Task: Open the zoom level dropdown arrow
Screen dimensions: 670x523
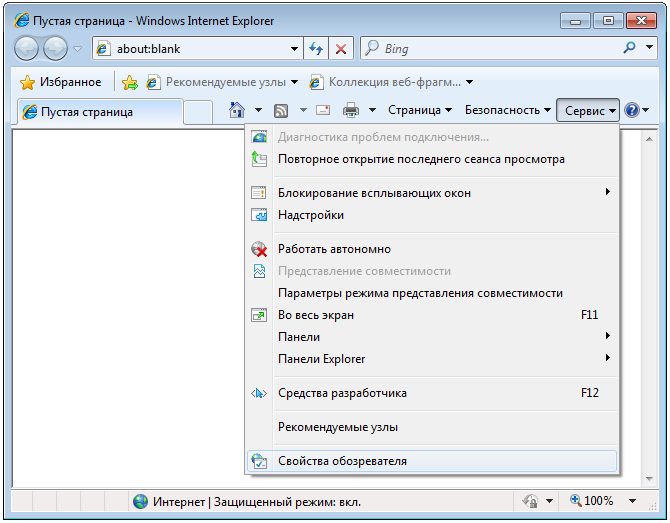Action: pyautogui.click(x=632, y=501)
